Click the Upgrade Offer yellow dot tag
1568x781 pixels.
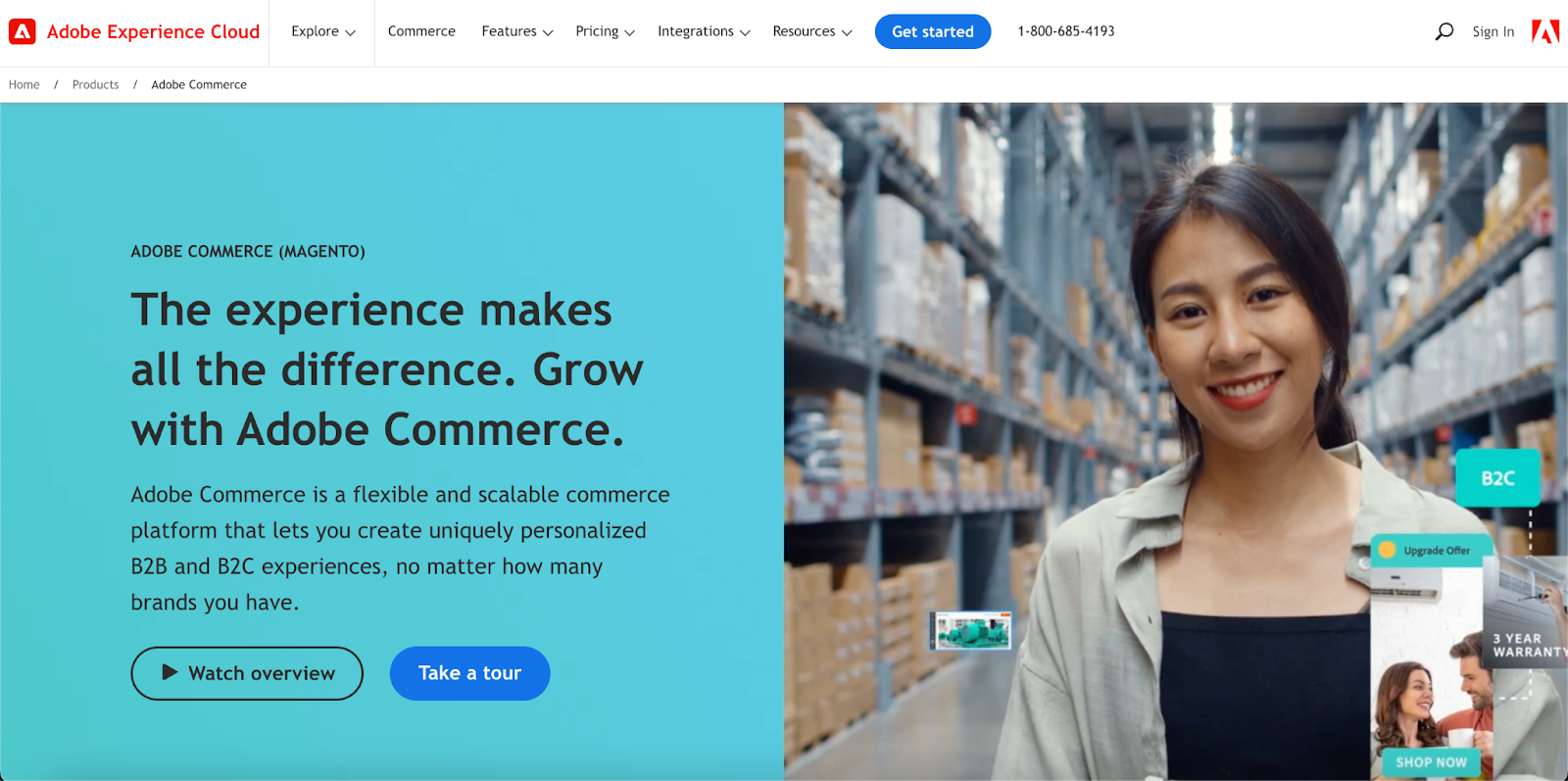1388,550
